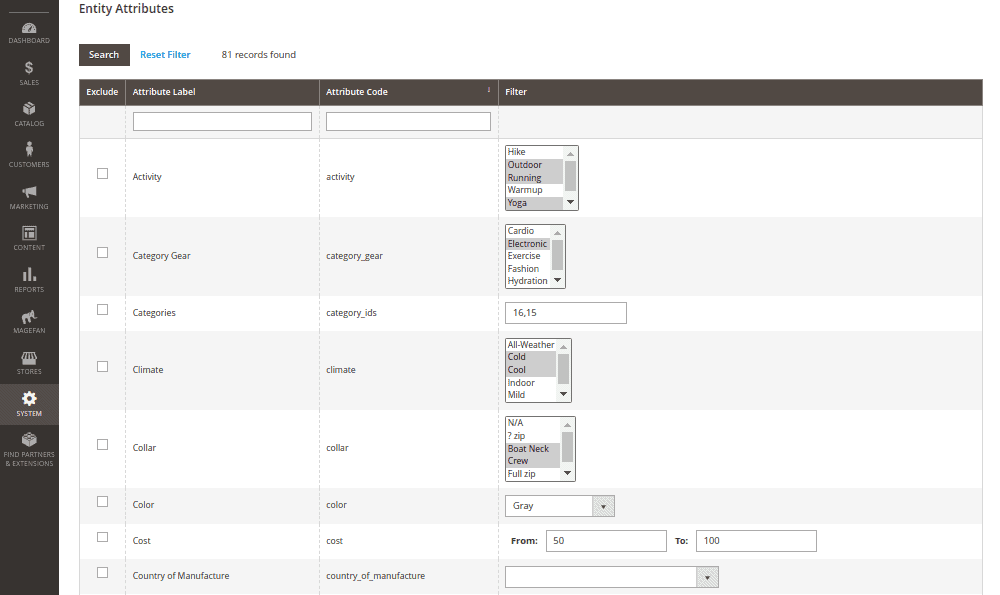This screenshot has width=1000, height=595.
Task: Expand the Color filter dropdown showing Gray
Action: tap(560, 506)
